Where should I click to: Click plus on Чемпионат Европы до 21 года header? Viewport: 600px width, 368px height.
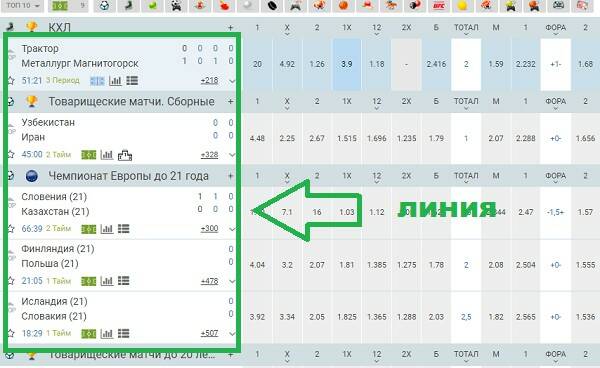[230, 176]
